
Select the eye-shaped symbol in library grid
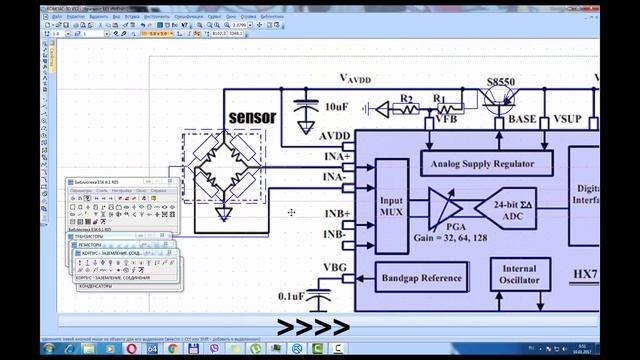click(164, 207)
